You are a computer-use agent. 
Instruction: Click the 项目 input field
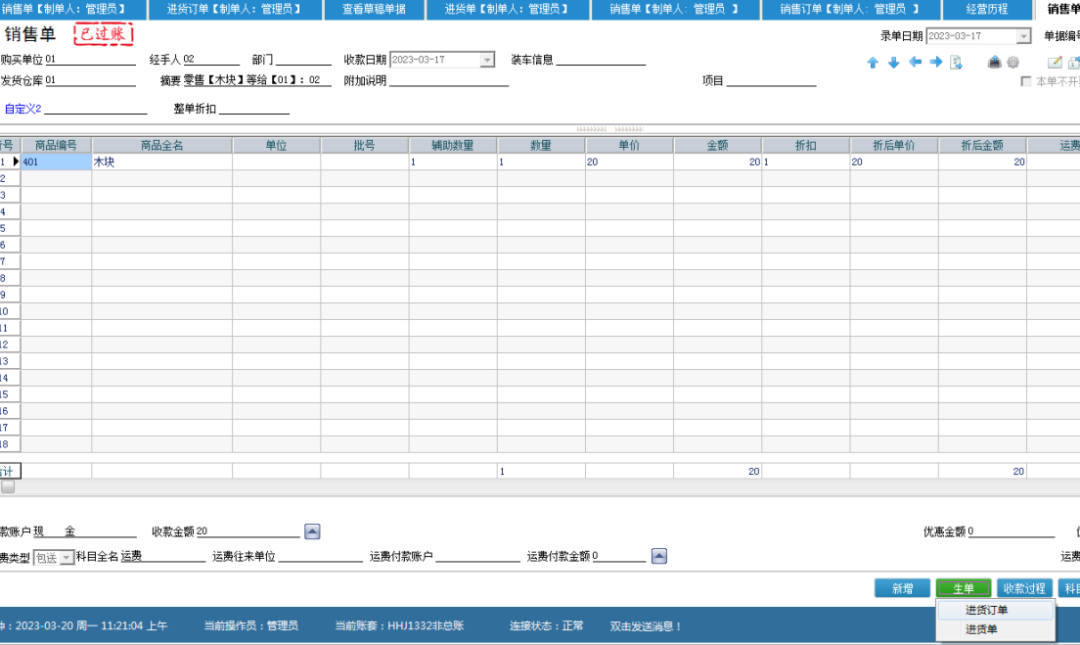pyautogui.click(x=771, y=81)
